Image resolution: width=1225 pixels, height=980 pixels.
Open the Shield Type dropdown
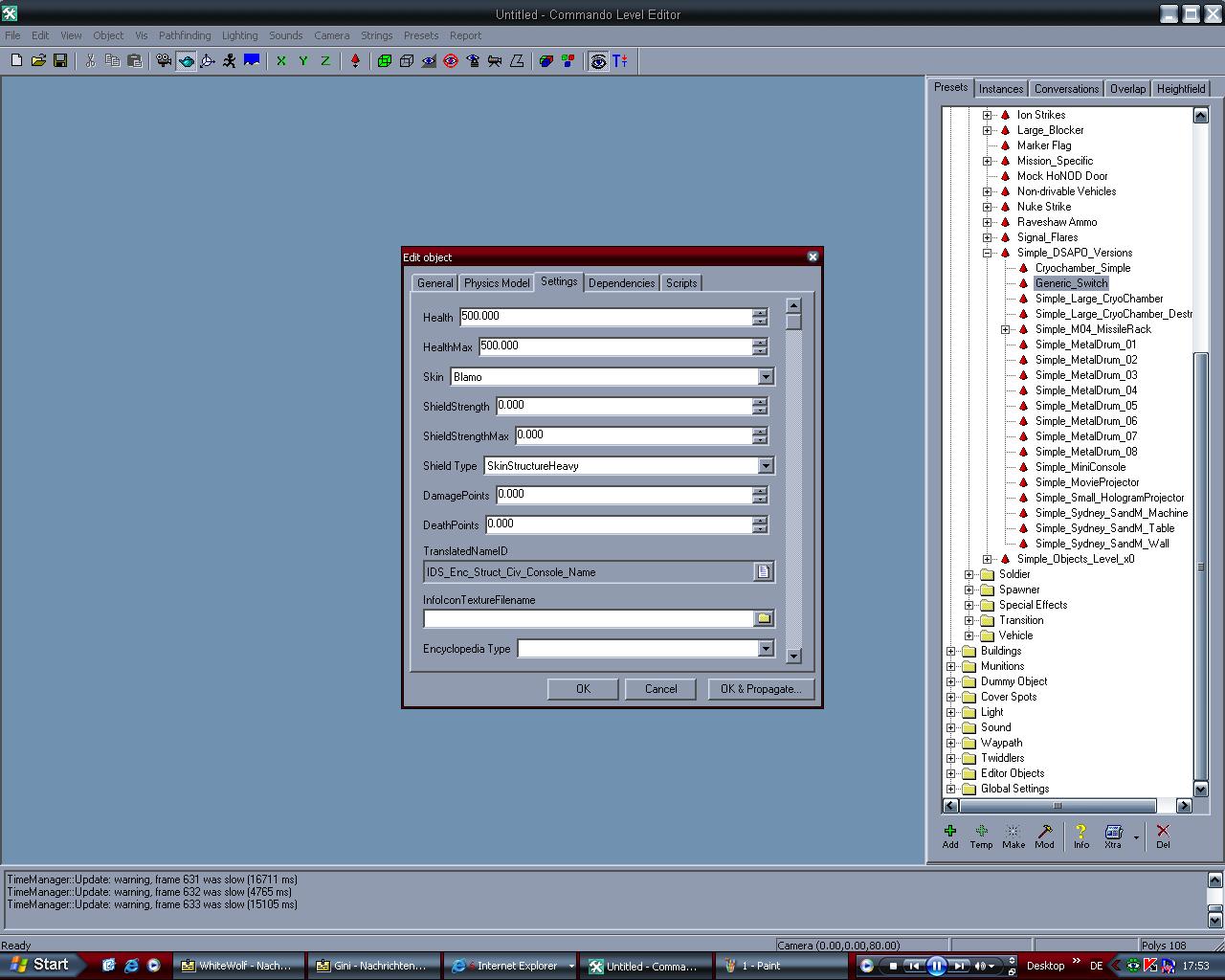click(x=765, y=466)
